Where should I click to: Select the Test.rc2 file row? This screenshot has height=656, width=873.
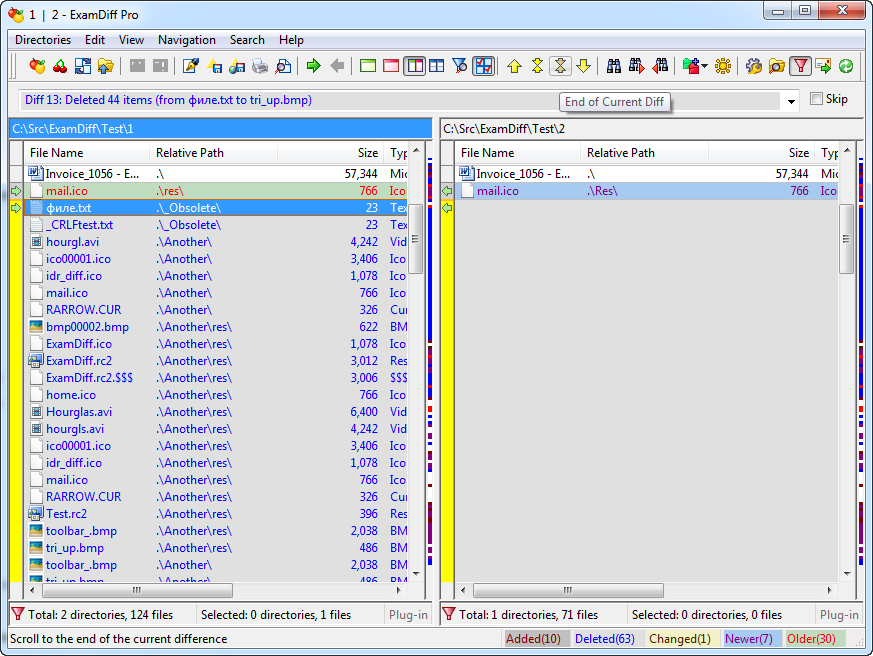(x=217, y=514)
